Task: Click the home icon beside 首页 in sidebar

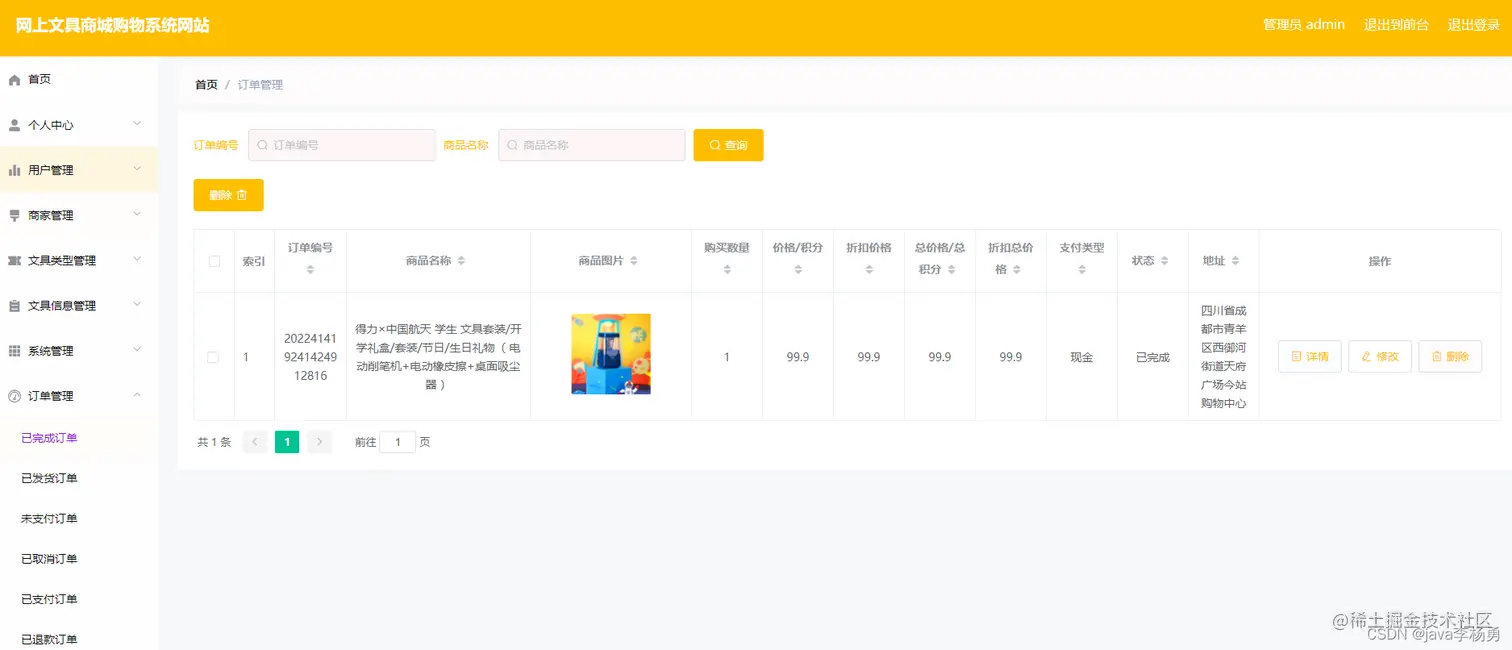Action: (x=14, y=80)
